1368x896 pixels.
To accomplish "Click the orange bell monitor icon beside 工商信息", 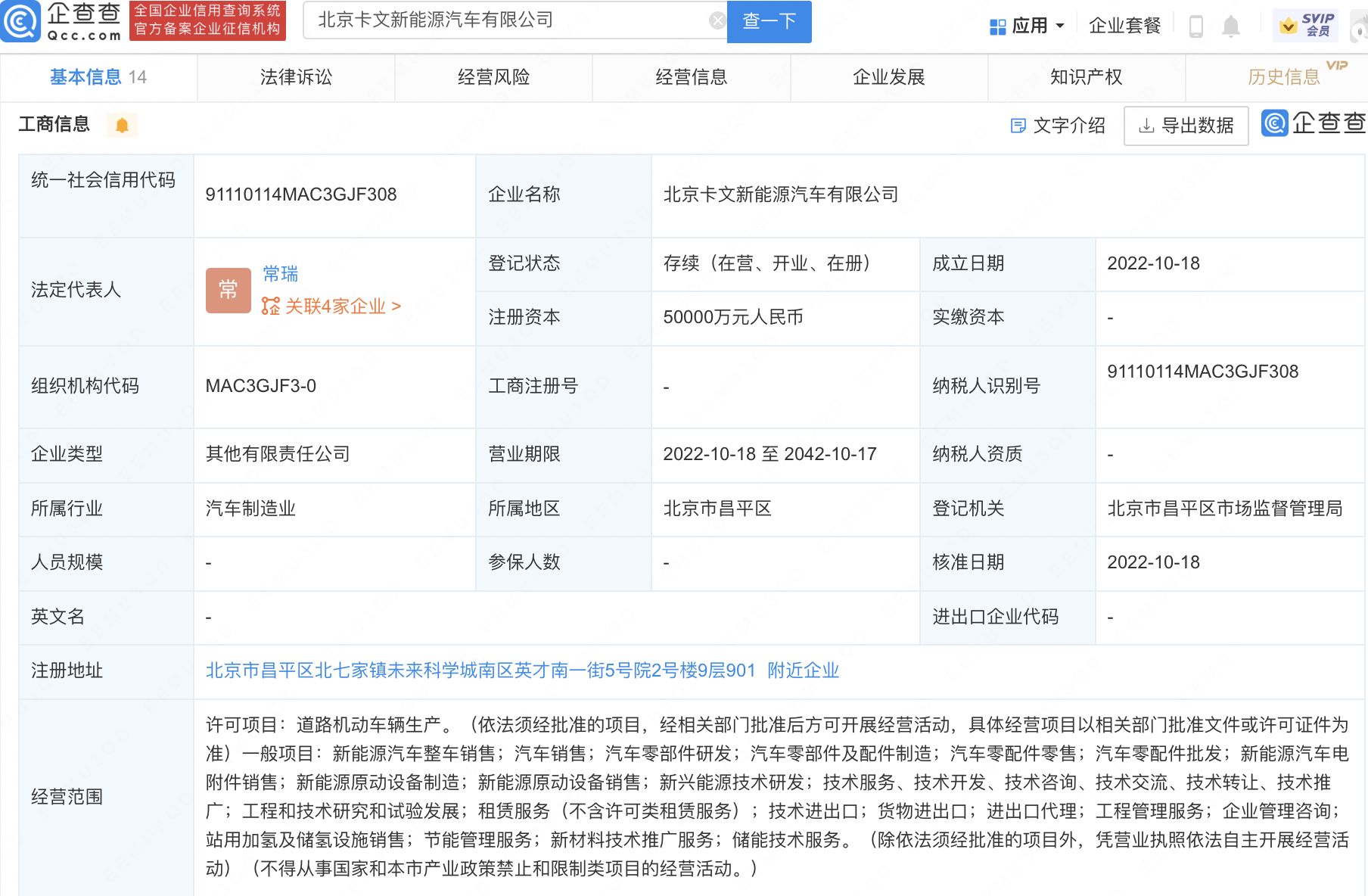I will click(x=122, y=125).
